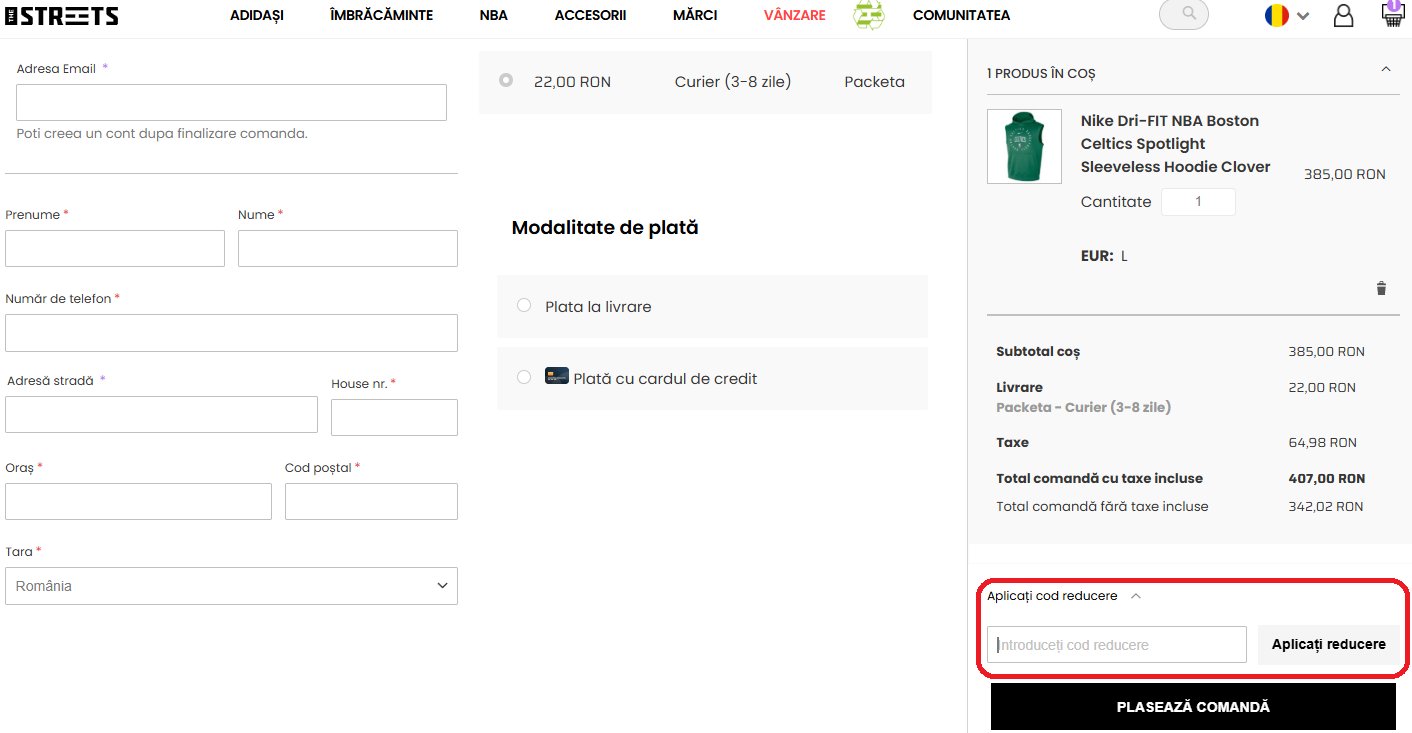This screenshot has width=1412, height=733.
Task: Collapse the Aplicați cod reducere section
Action: (1135, 596)
